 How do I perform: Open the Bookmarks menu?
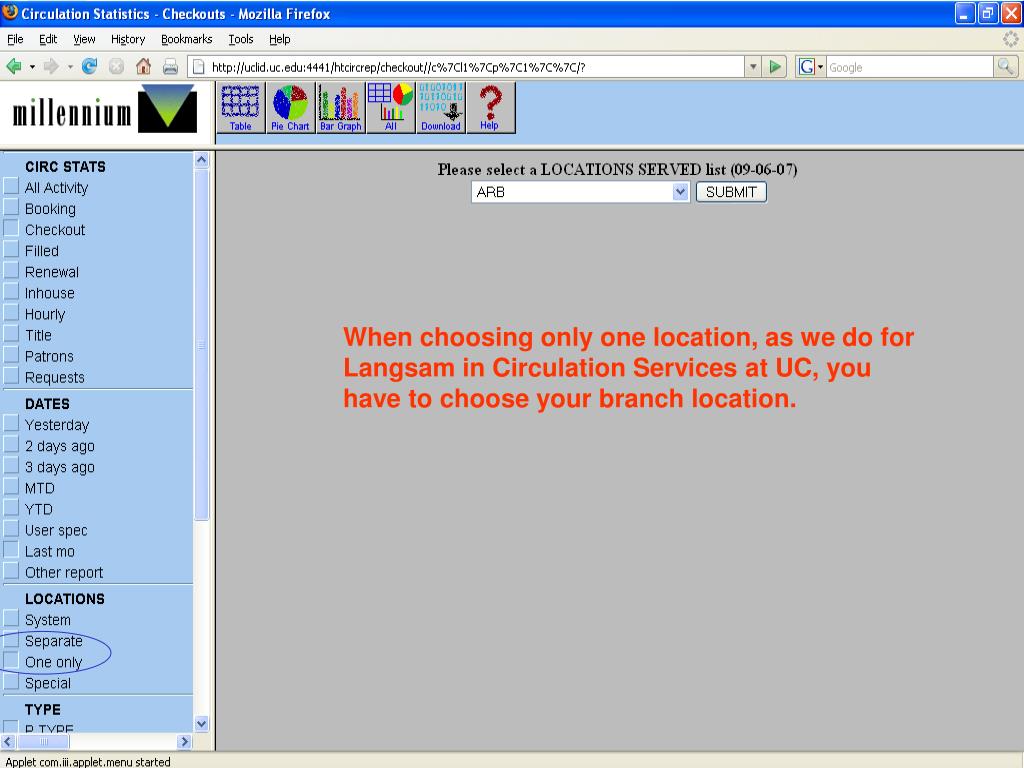click(187, 39)
